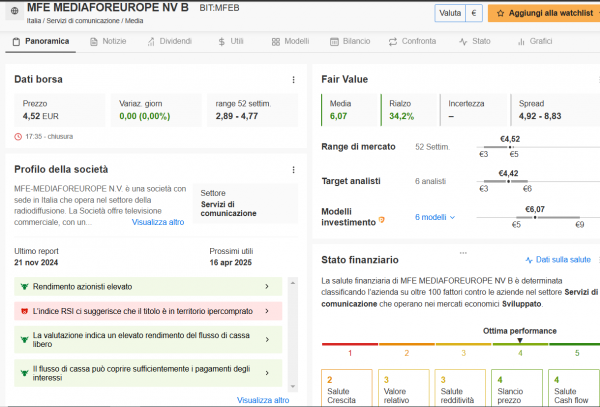Open the Modelli tab
This screenshot has width=600, height=407.
(x=290, y=41)
